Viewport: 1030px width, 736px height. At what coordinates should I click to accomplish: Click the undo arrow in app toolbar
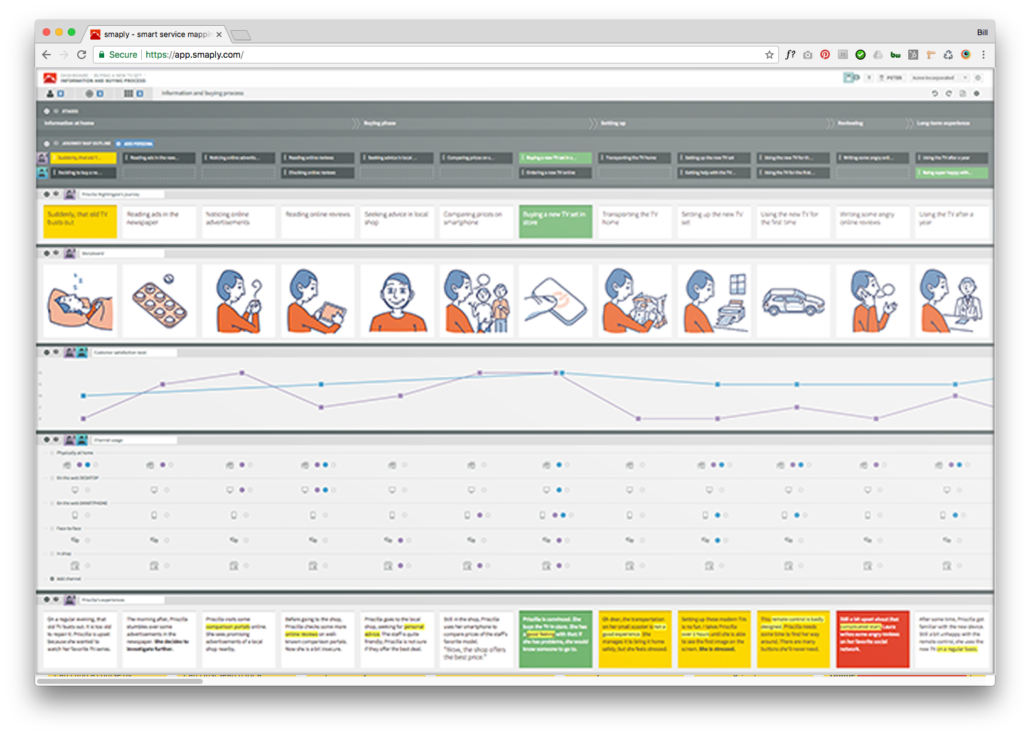click(x=935, y=94)
